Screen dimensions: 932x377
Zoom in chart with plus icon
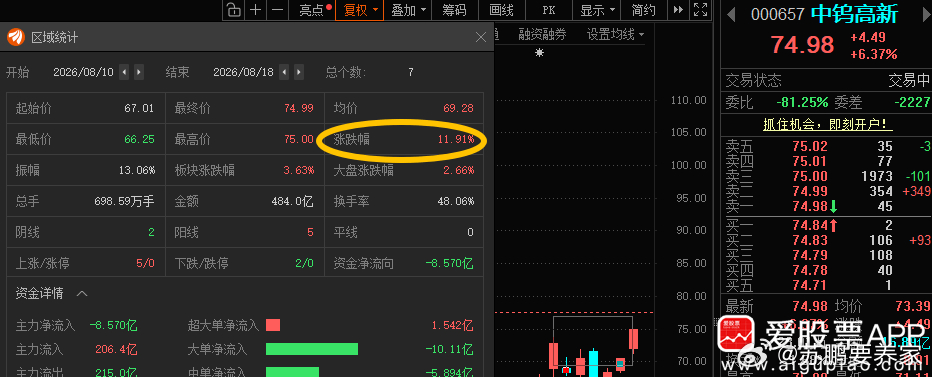tap(255, 10)
